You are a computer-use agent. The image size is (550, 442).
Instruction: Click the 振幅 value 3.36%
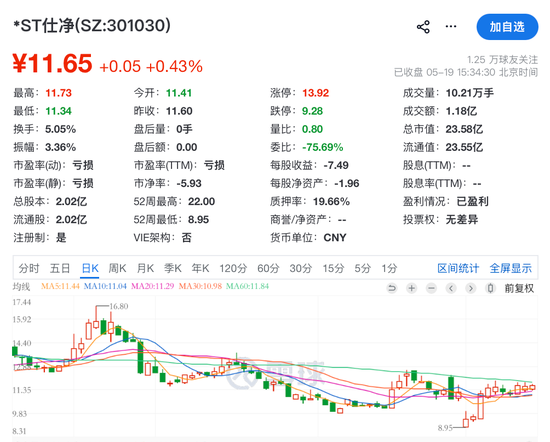click(x=60, y=147)
